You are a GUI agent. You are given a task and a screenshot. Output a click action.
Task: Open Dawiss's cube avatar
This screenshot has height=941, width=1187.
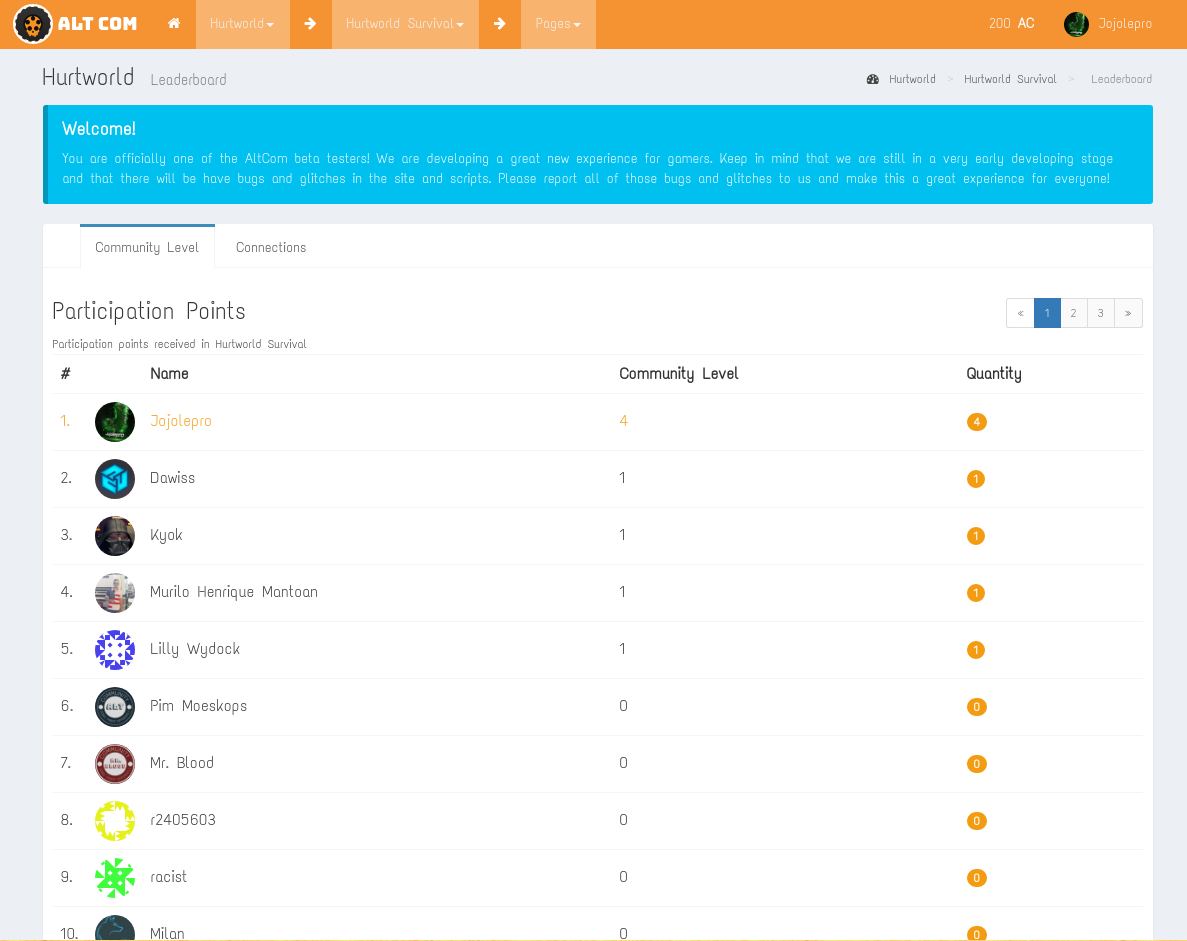115,479
